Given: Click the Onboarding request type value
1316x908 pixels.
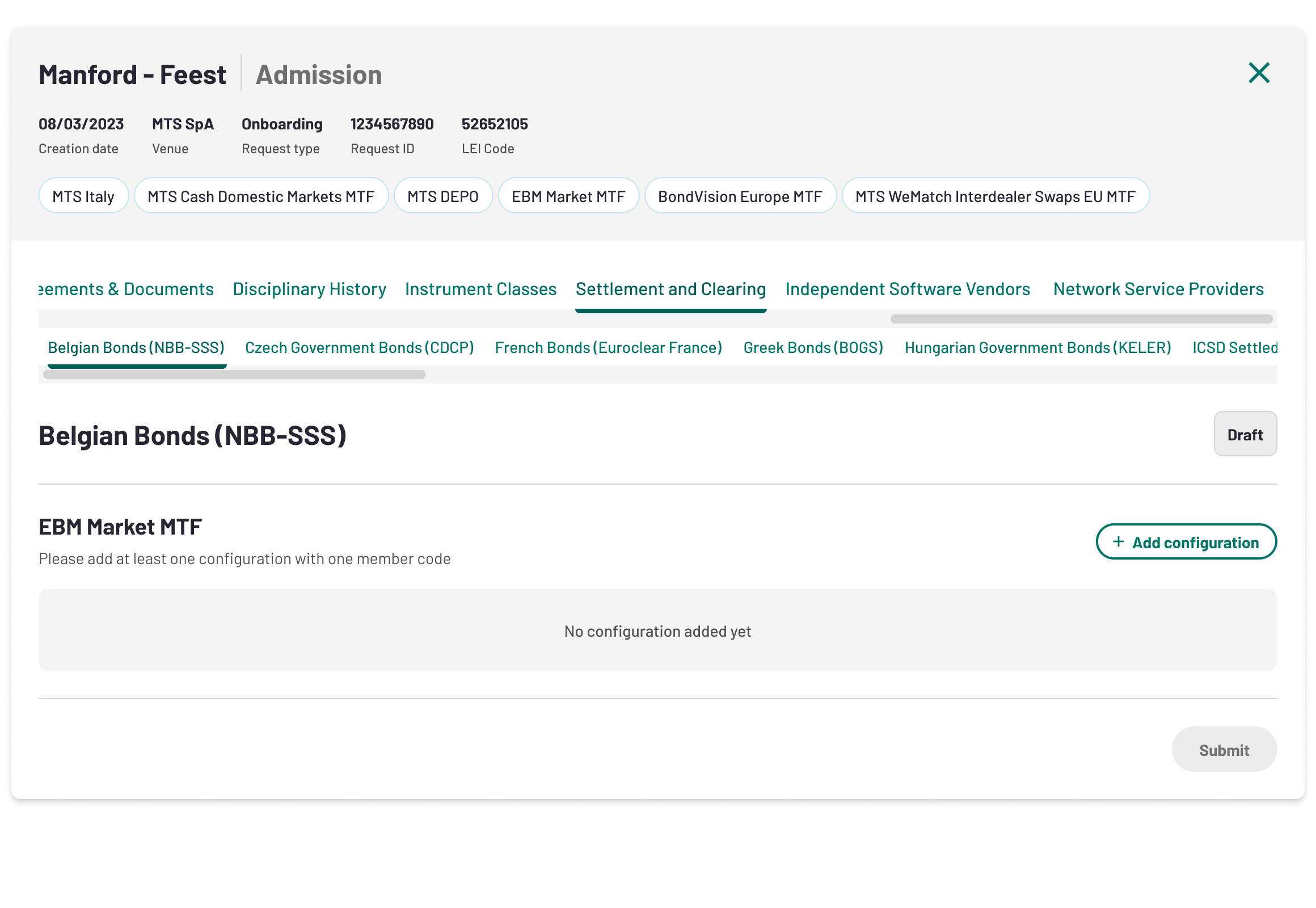Looking at the screenshot, I should pyautogui.click(x=282, y=124).
